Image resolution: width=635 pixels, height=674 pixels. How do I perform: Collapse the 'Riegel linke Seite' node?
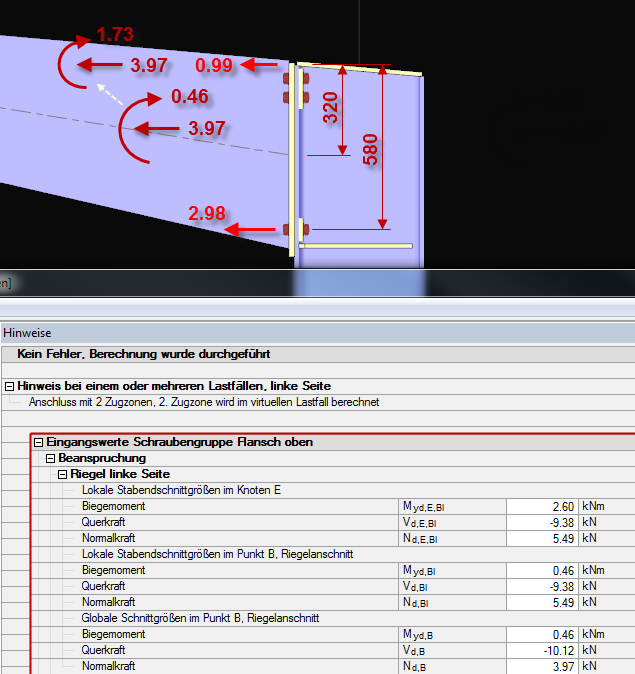coord(62,474)
